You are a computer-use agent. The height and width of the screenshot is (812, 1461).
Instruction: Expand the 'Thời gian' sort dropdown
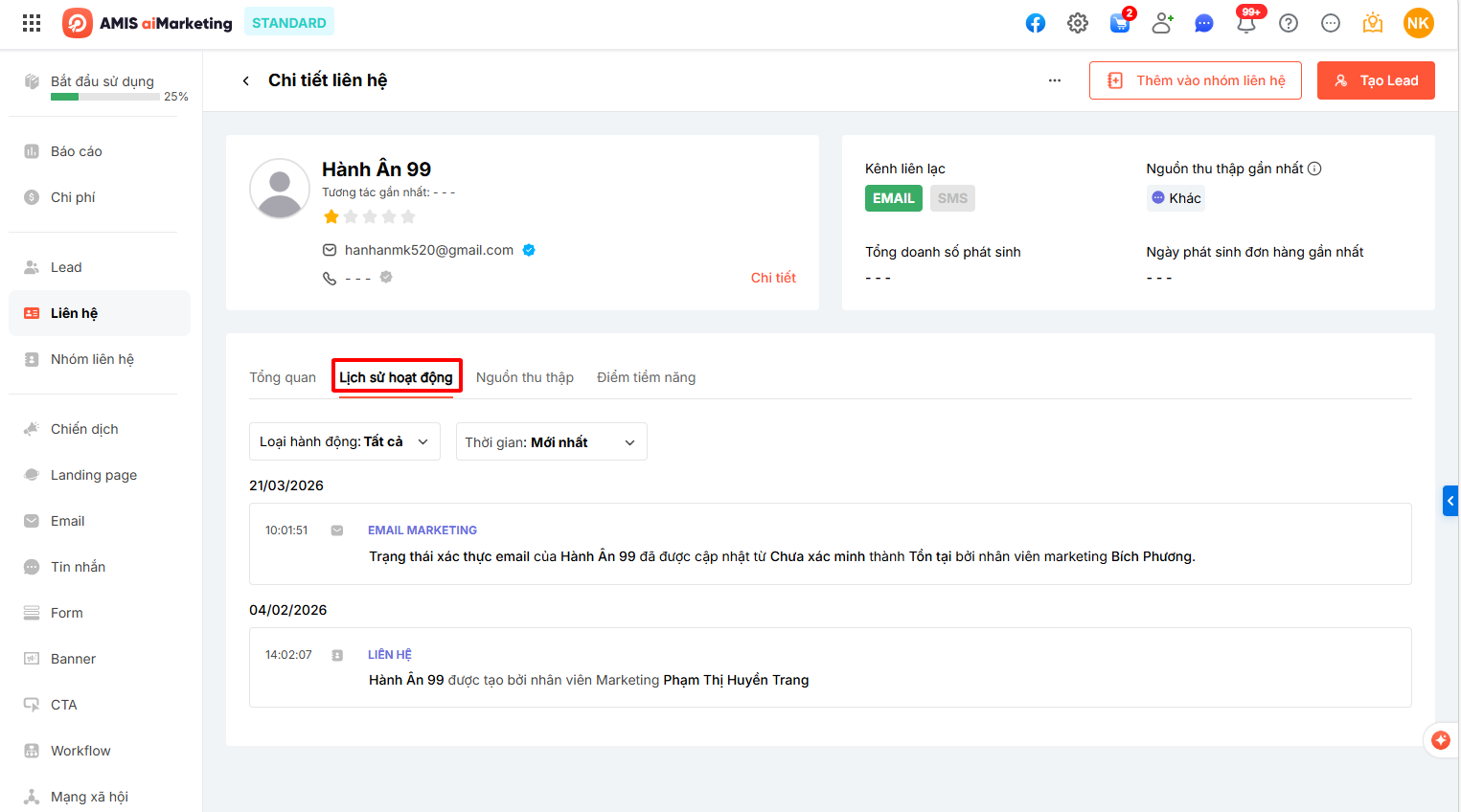(x=551, y=441)
